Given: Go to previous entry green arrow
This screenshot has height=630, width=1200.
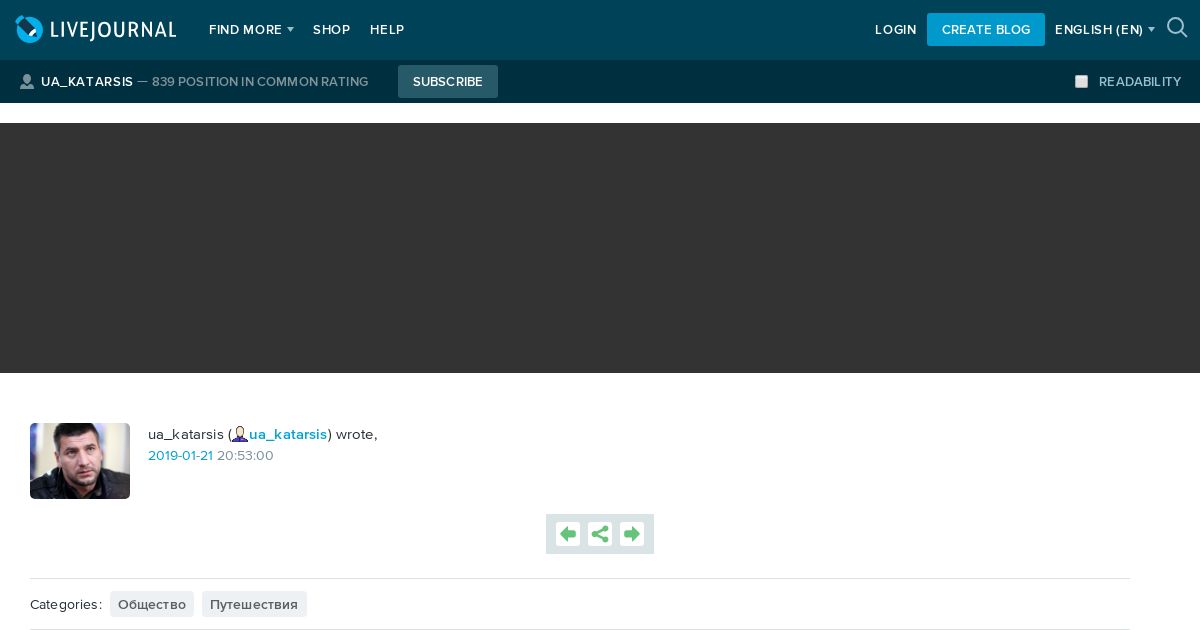Looking at the screenshot, I should (568, 534).
